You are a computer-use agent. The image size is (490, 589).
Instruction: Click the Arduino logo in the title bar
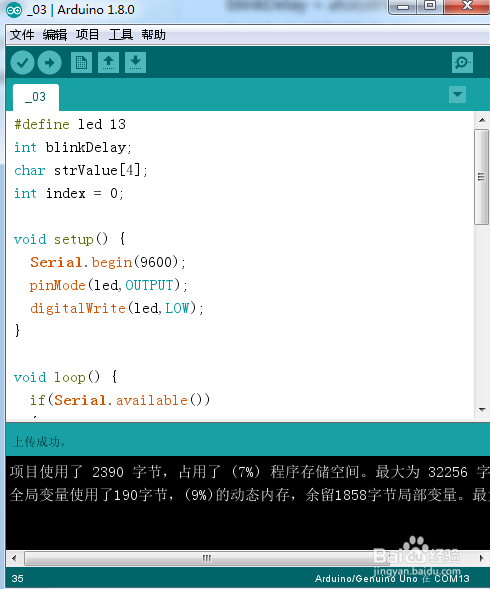pos(14,10)
